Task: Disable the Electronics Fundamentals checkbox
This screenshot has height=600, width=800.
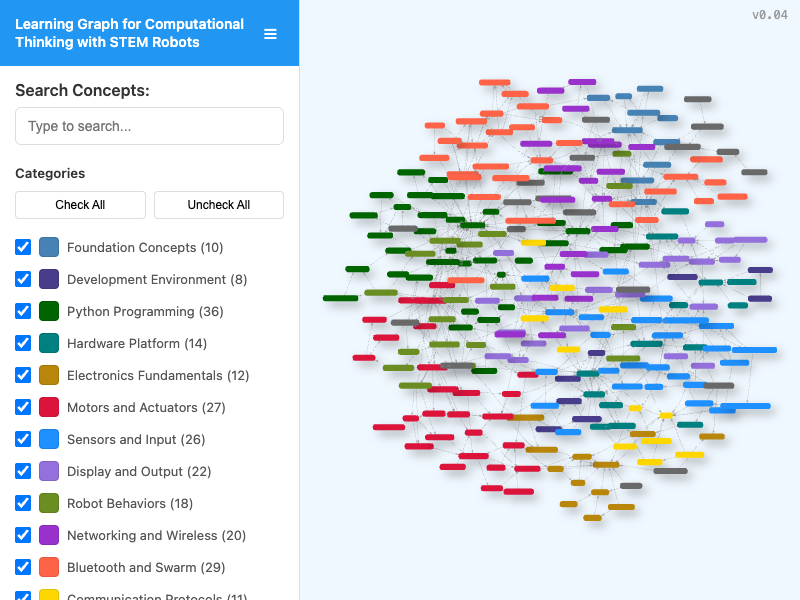Action: (23, 375)
